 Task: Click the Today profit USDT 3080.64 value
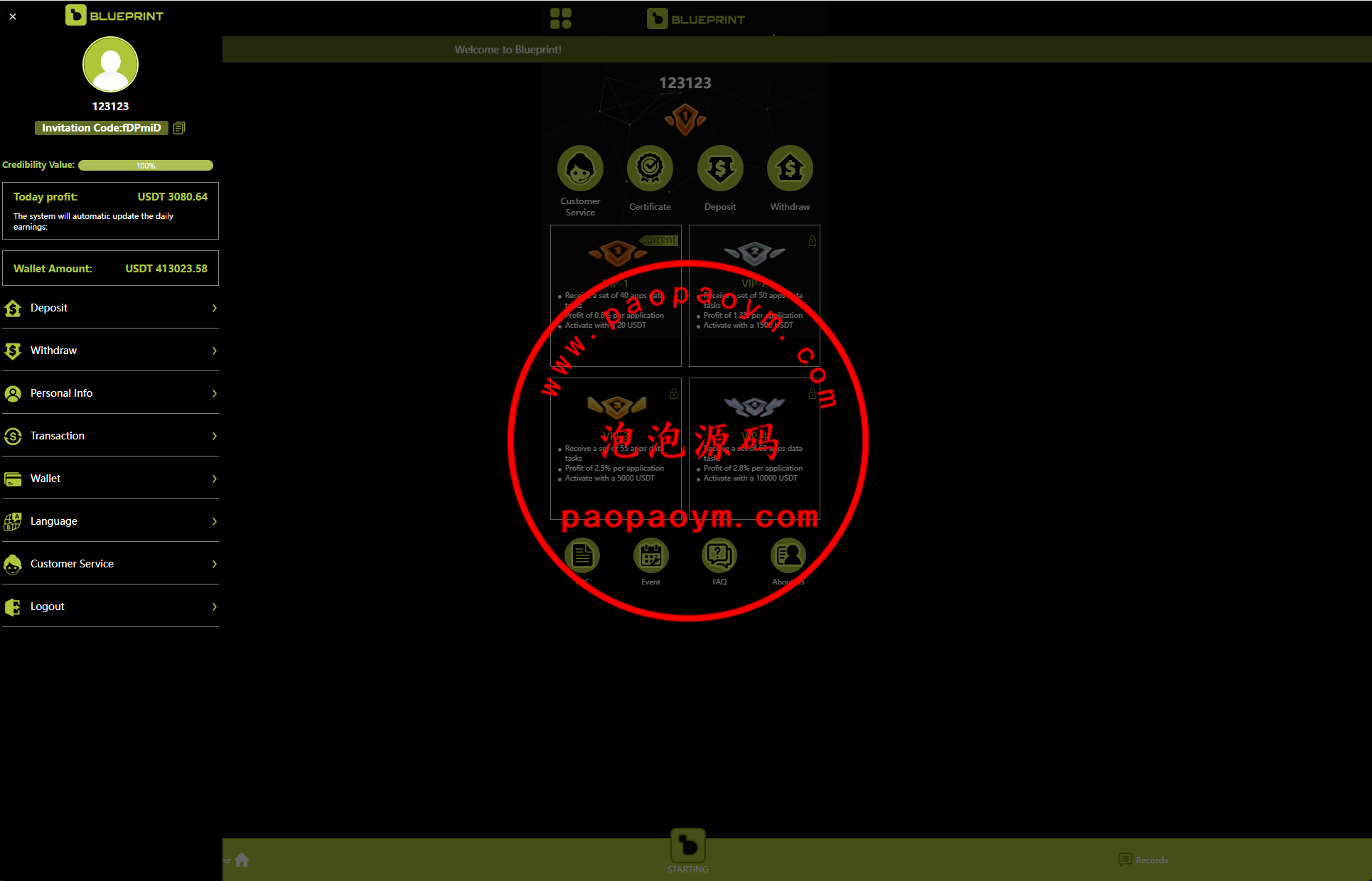(172, 197)
